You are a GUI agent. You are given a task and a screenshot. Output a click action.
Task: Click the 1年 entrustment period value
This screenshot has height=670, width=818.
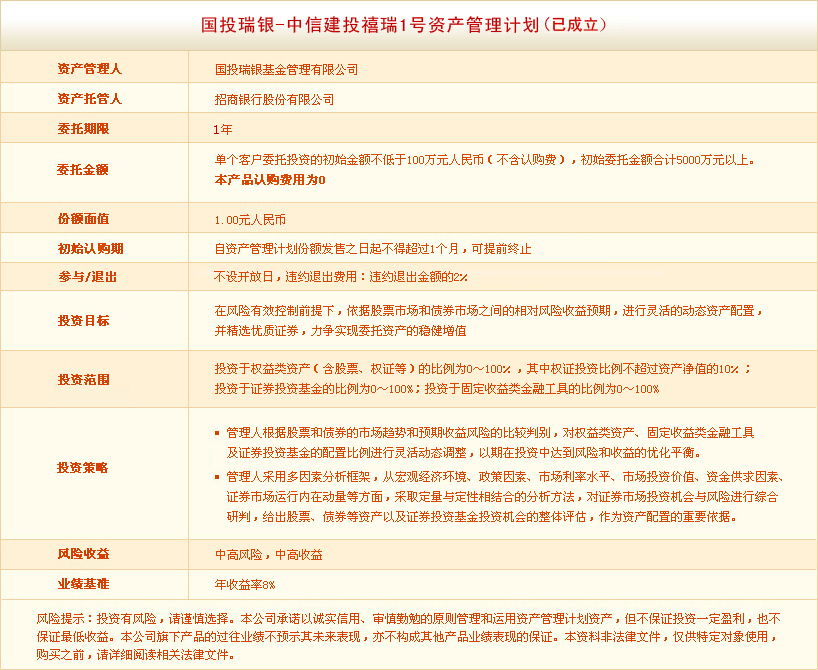tap(222, 130)
